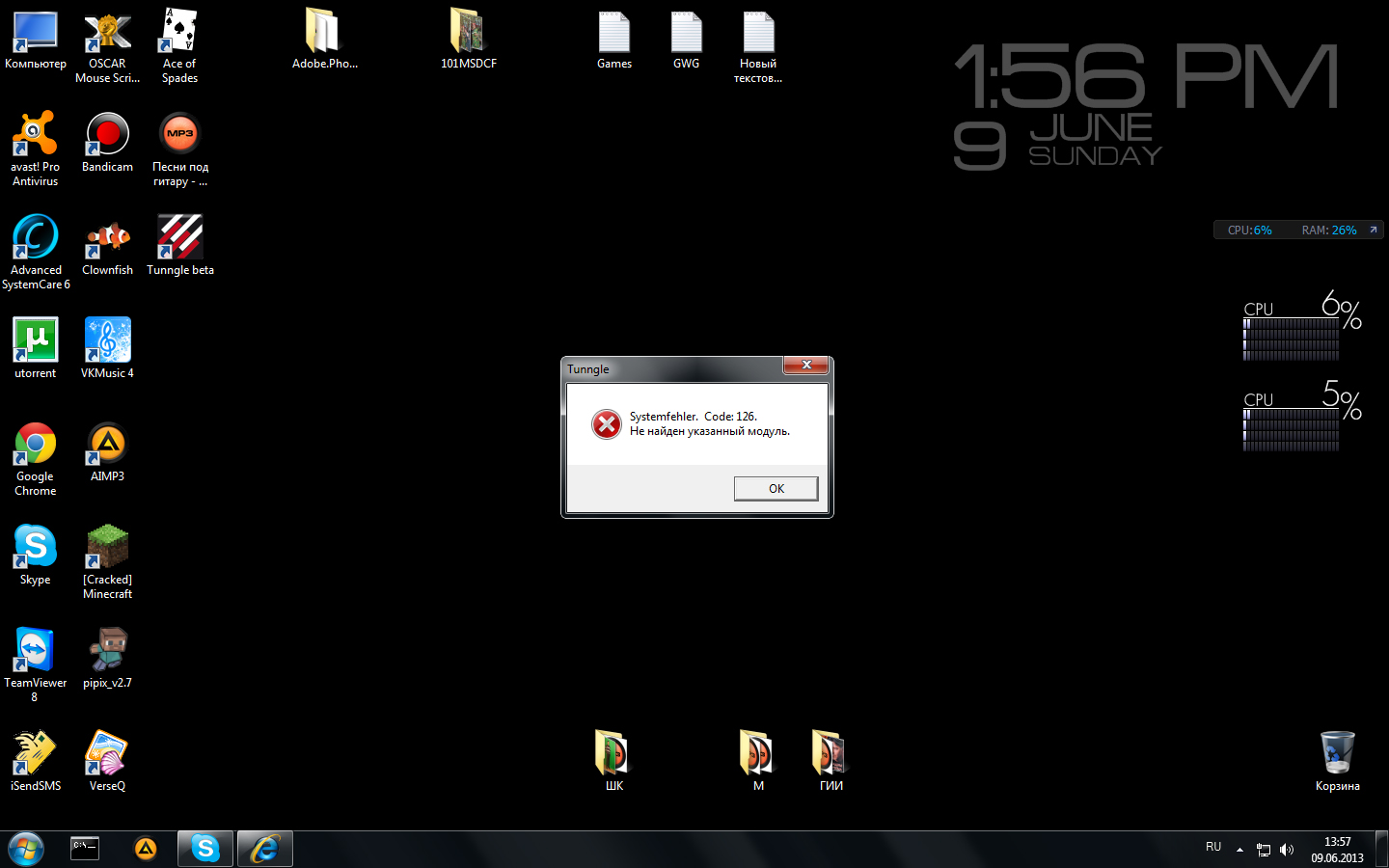This screenshot has height=868, width=1389.
Task: Open the taskbar clock showing 13:57
Action: tap(1337, 850)
